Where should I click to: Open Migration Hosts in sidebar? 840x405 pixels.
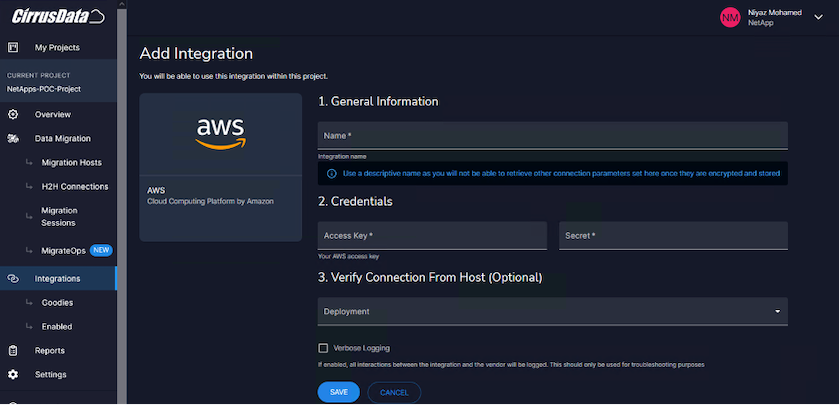(71, 162)
